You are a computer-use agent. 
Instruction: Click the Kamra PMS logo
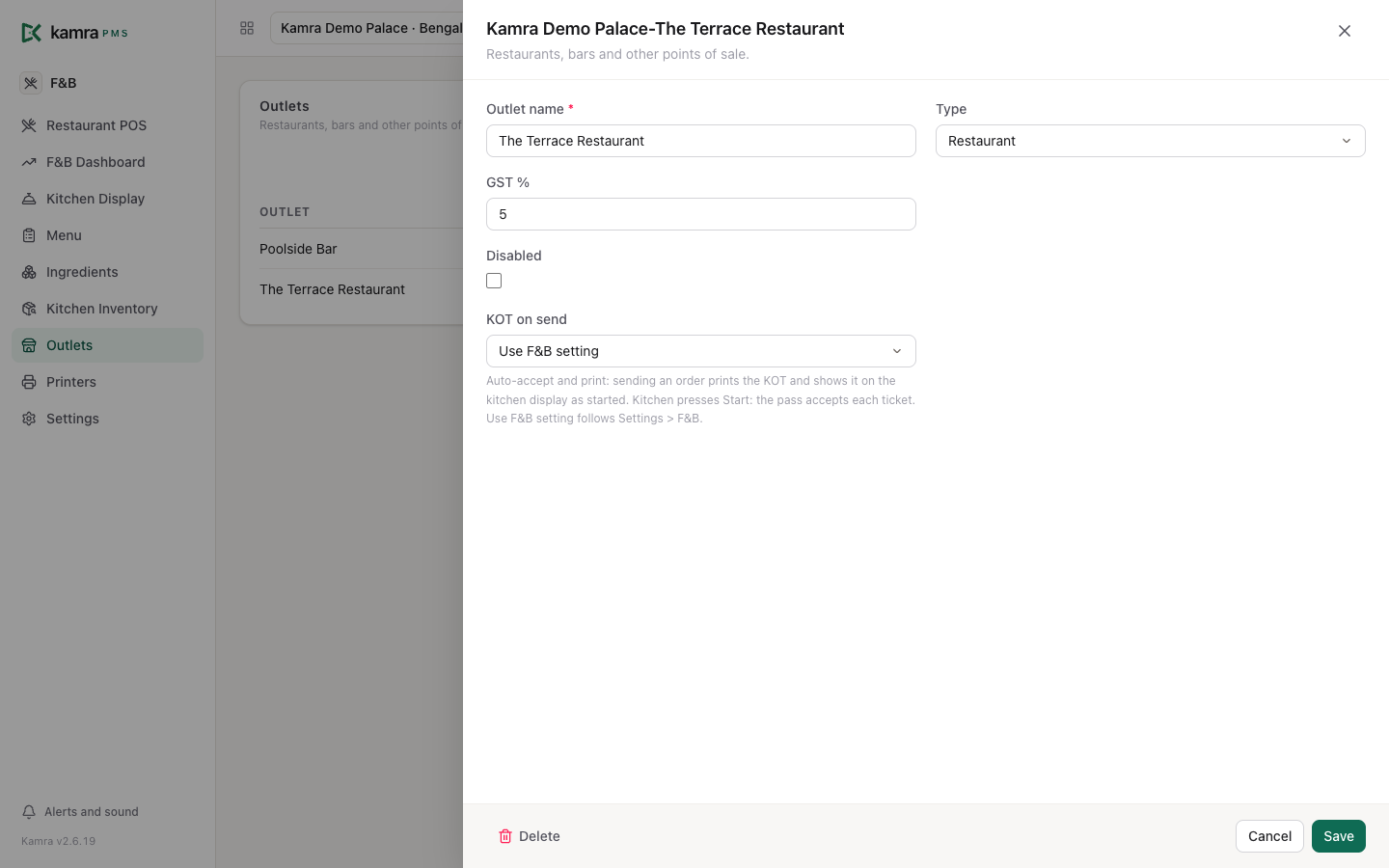(74, 33)
